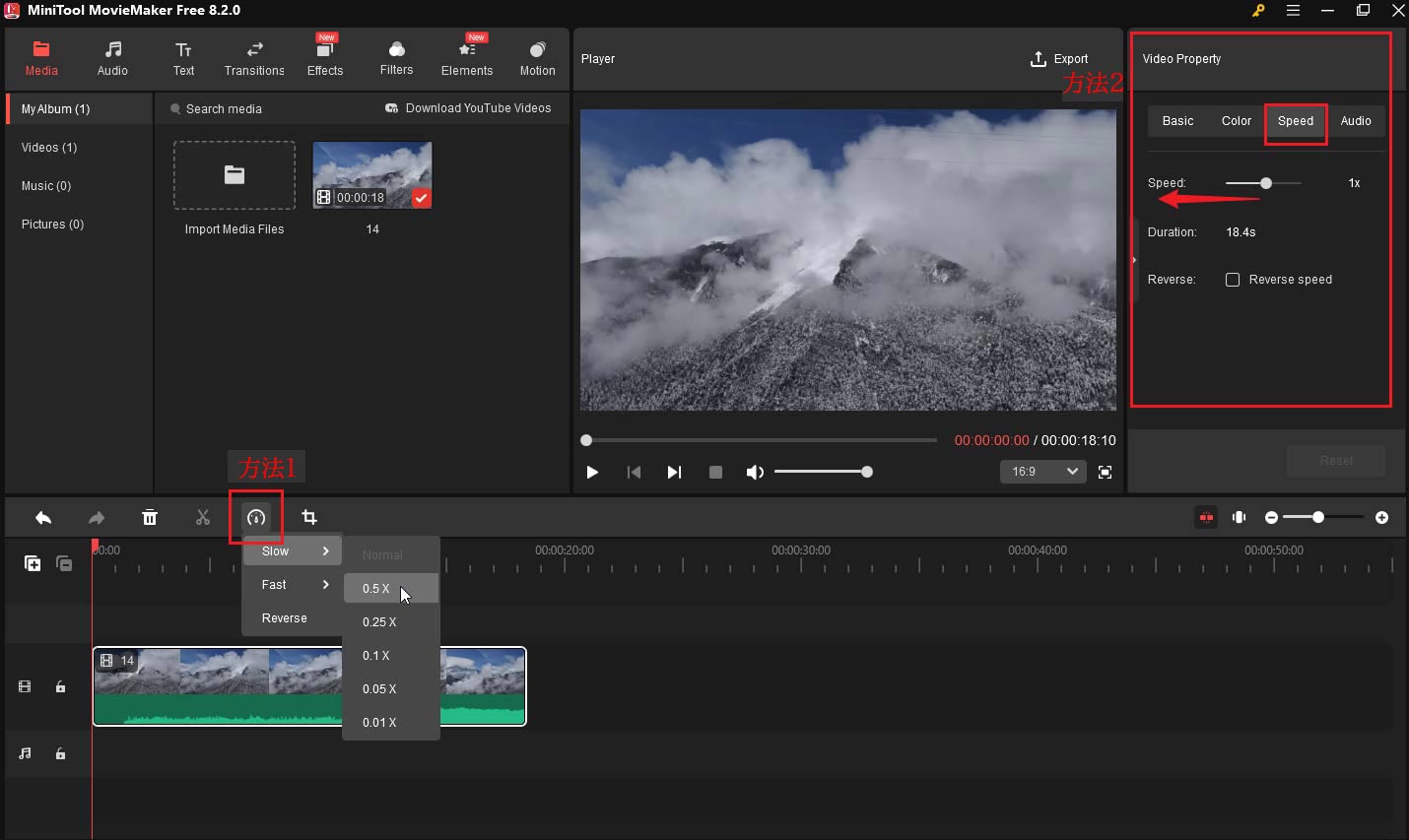This screenshot has height=840, width=1409.
Task: Add a new timeline track
Action: (x=33, y=563)
